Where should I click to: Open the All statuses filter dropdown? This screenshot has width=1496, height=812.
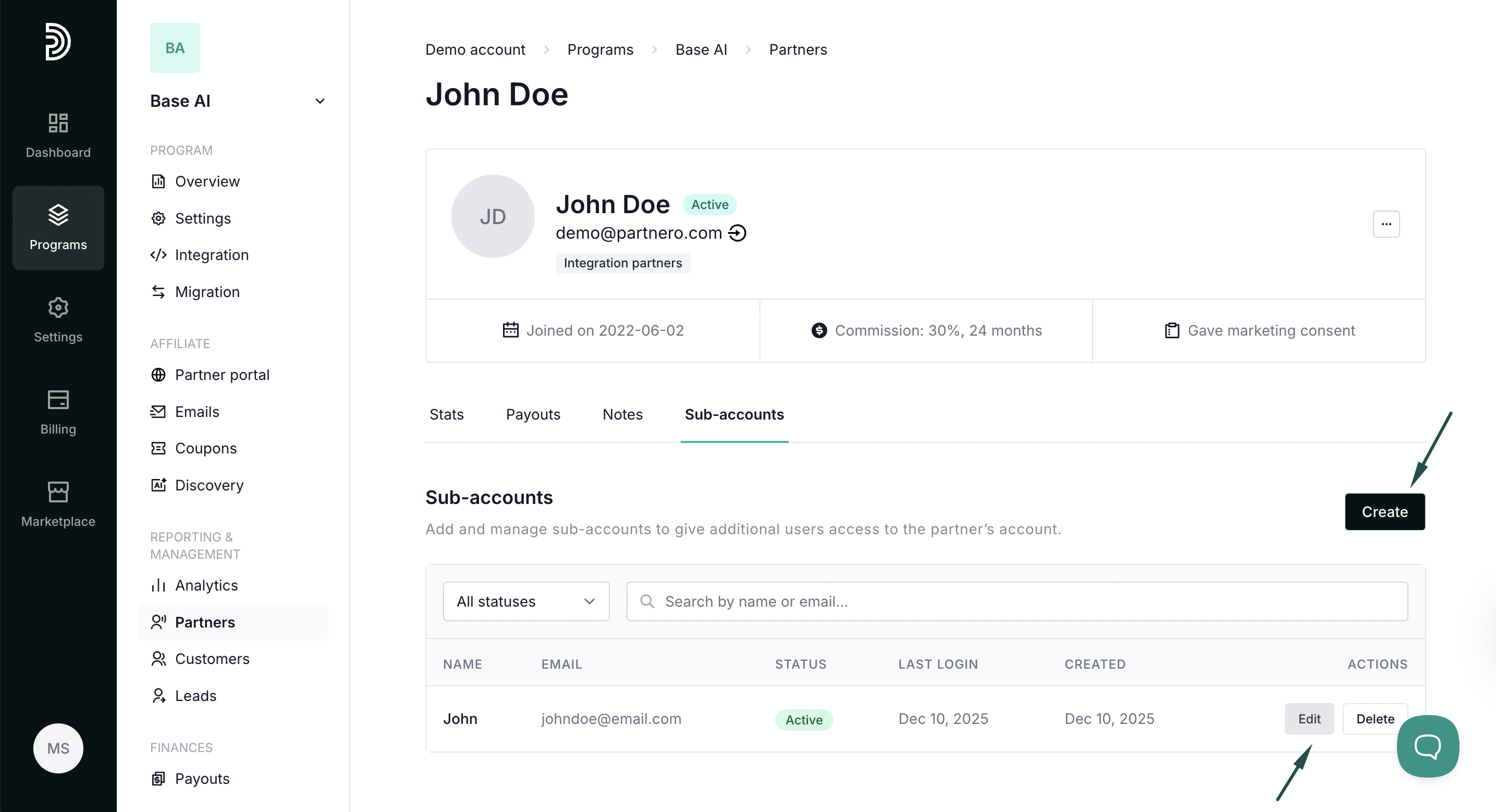pyautogui.click(x=525, y=601)
